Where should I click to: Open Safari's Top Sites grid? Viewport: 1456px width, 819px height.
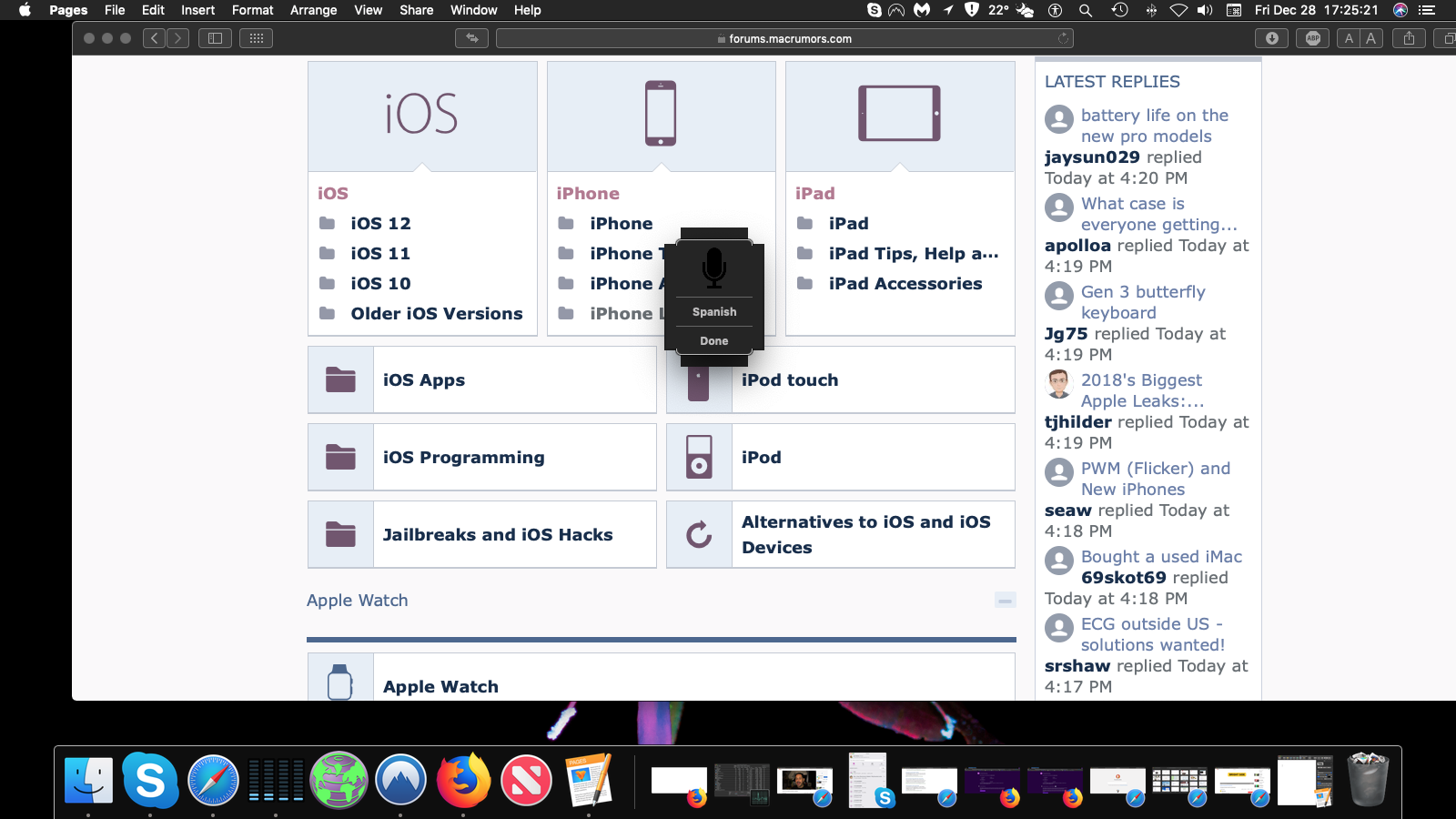[x=256, y=38]
